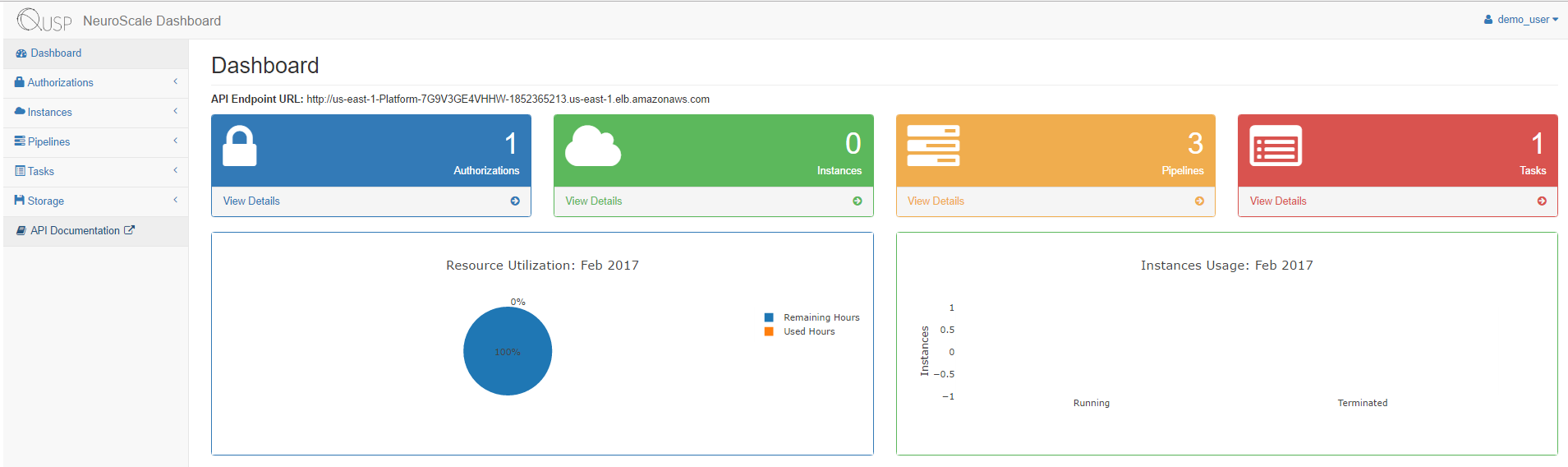Image resolution: width=1568 pixels, height=467 pixels.
Task: Expand the Storage sidebar chevron
Action: coord(175,200)
